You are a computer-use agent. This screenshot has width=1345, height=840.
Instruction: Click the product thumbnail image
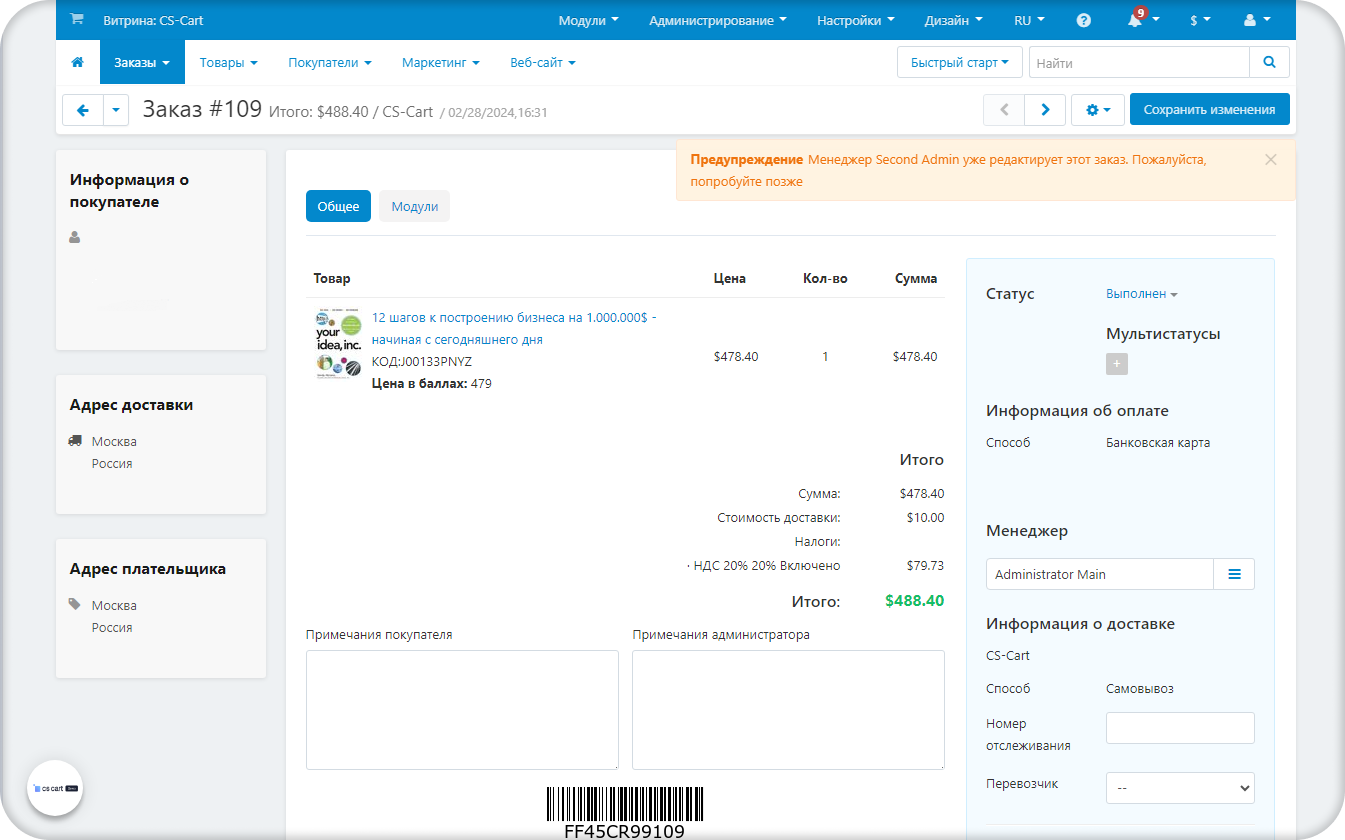pyautogui.click(x=338, y=344)
